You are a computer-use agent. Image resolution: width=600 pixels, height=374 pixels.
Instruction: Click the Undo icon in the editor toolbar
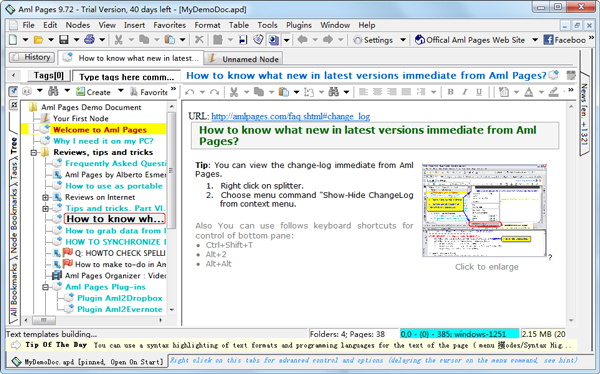pos(189,92)
